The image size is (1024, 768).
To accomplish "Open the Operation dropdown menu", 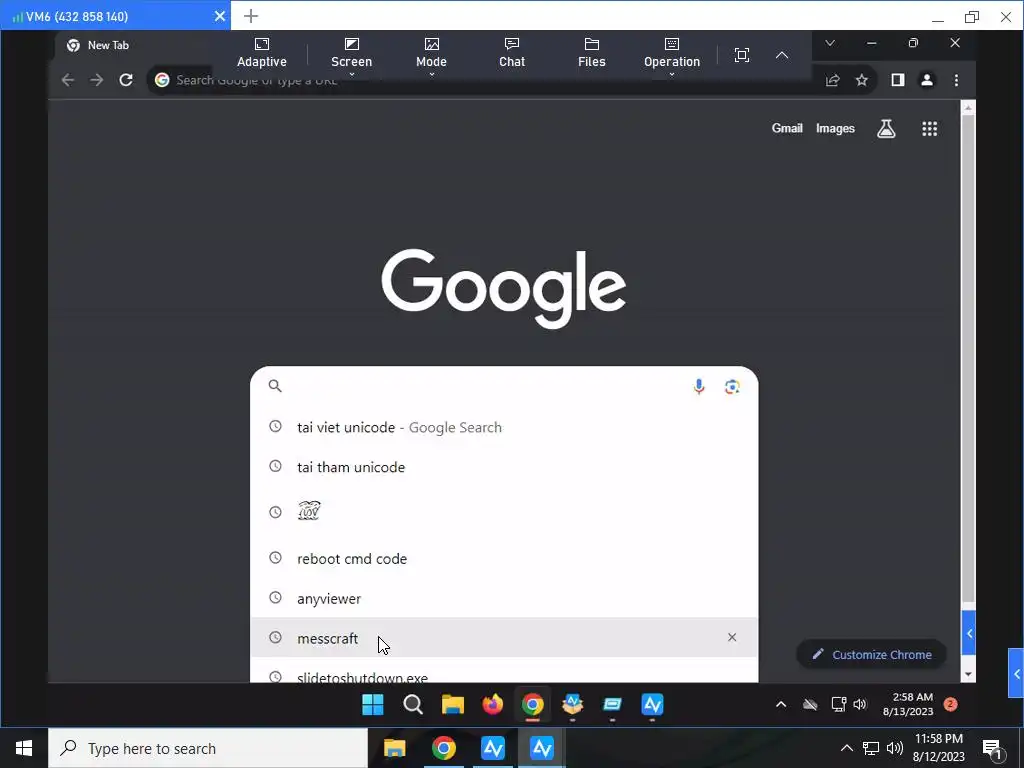I will (671, 55).
